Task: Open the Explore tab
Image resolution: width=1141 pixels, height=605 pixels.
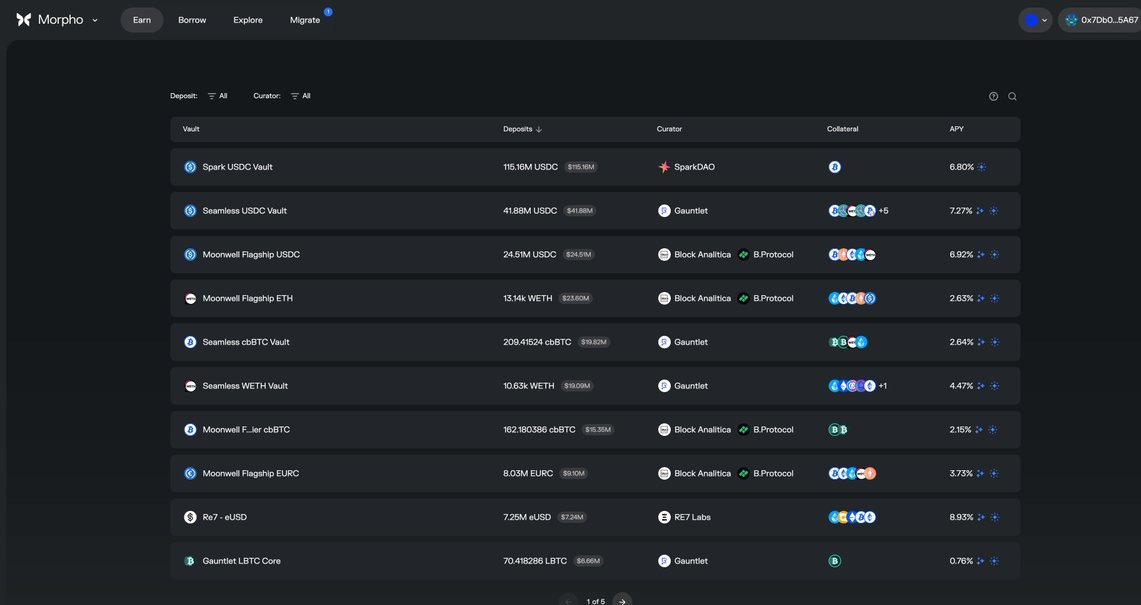Action: [248, 20]
